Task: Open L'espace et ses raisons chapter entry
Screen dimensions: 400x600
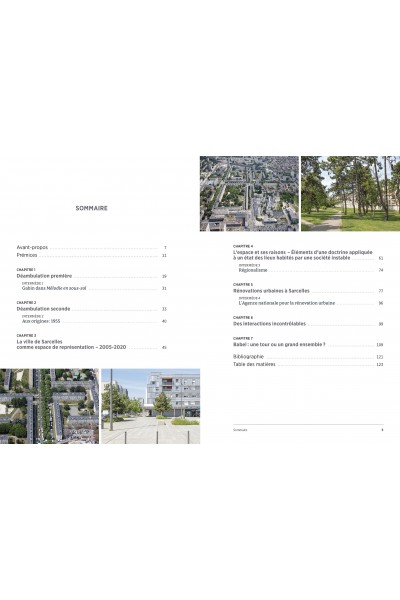Action: [x=308, y=255]
